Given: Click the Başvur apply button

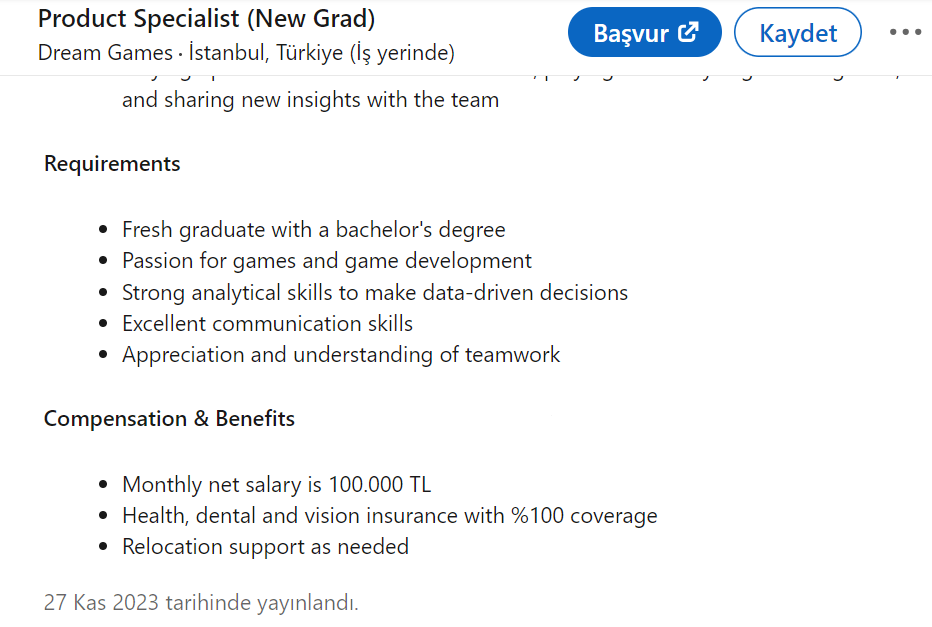Looking at the screenshot, I should (644, 32).
